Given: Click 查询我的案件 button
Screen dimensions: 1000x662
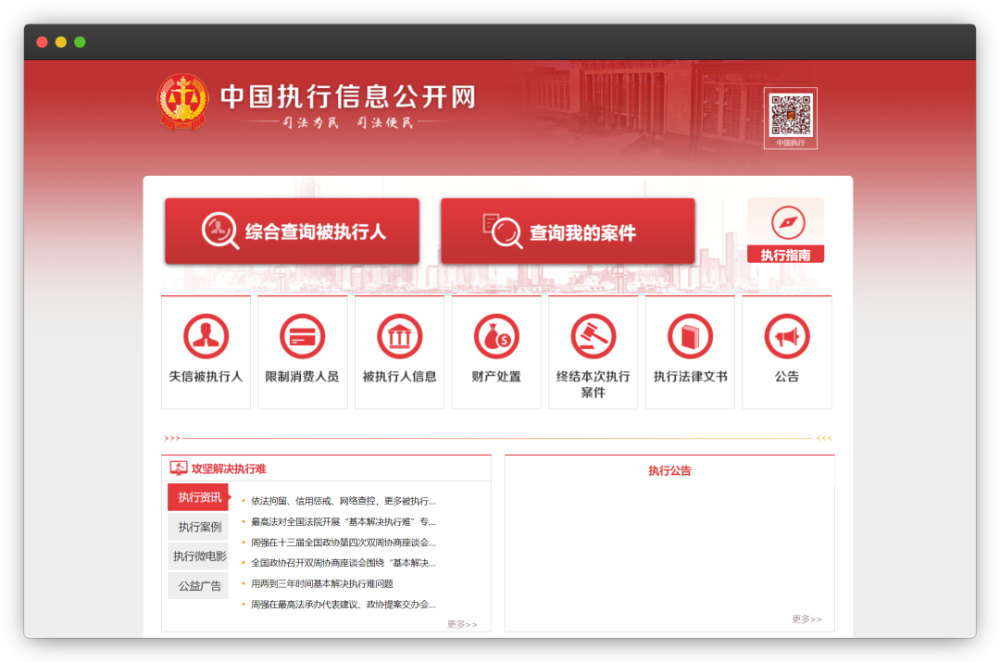Looking at the screenshot, I should [x=568, y=231].
